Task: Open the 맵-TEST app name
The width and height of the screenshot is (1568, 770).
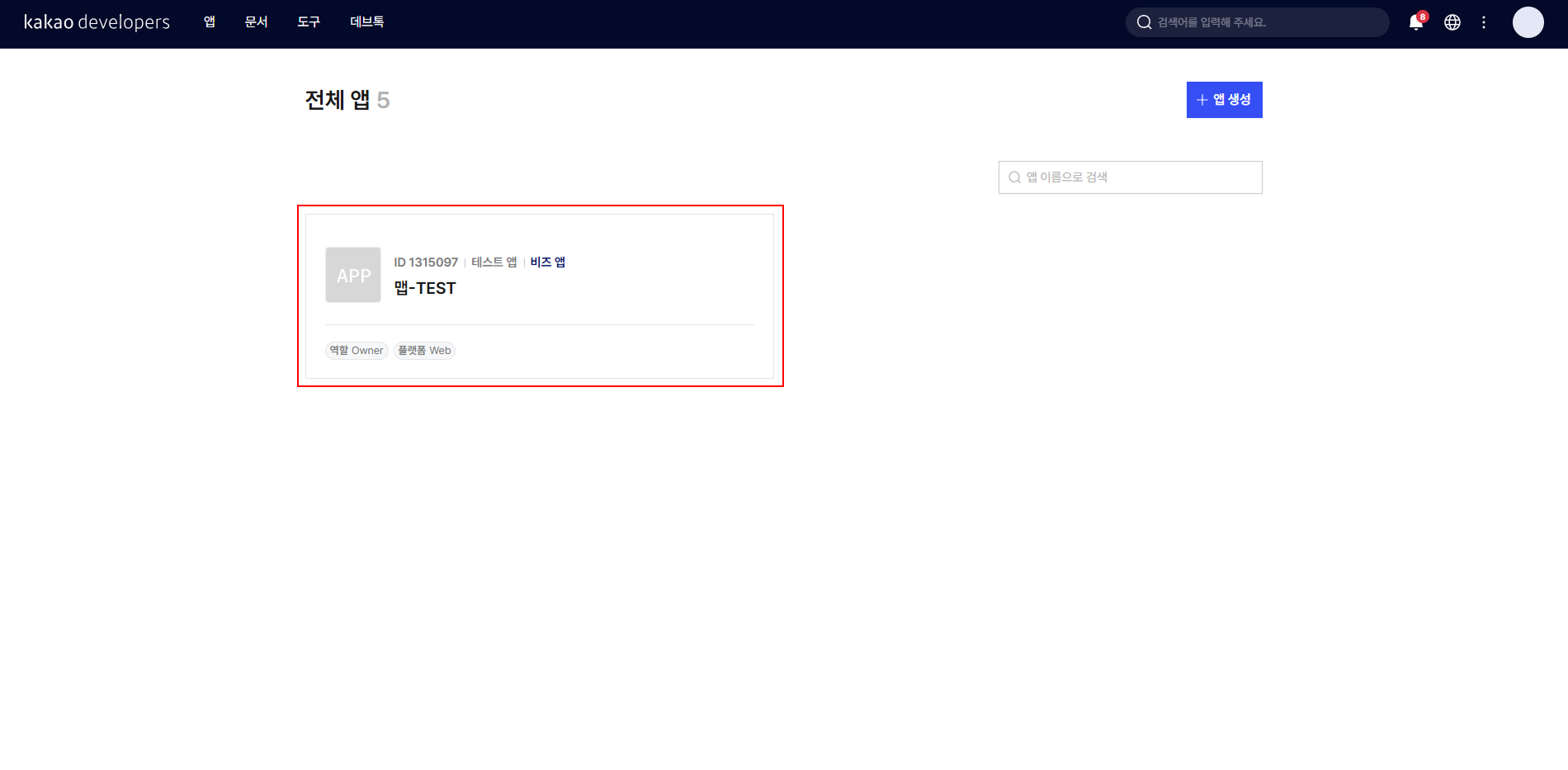Action: 425,288
